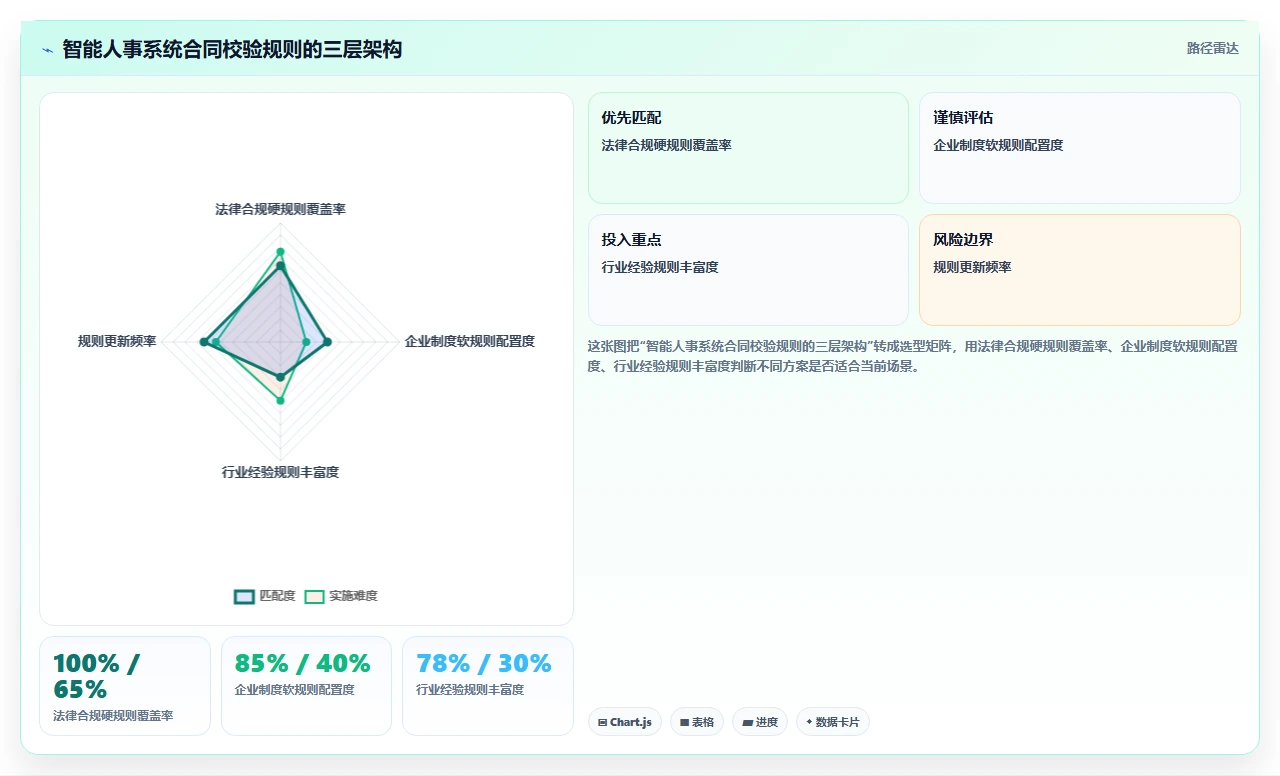Click 法律合规硬规则覆盖率 text in the 优先匹配 card
Viewport: 1280px width, 776px height.
(x=666, y=145)
